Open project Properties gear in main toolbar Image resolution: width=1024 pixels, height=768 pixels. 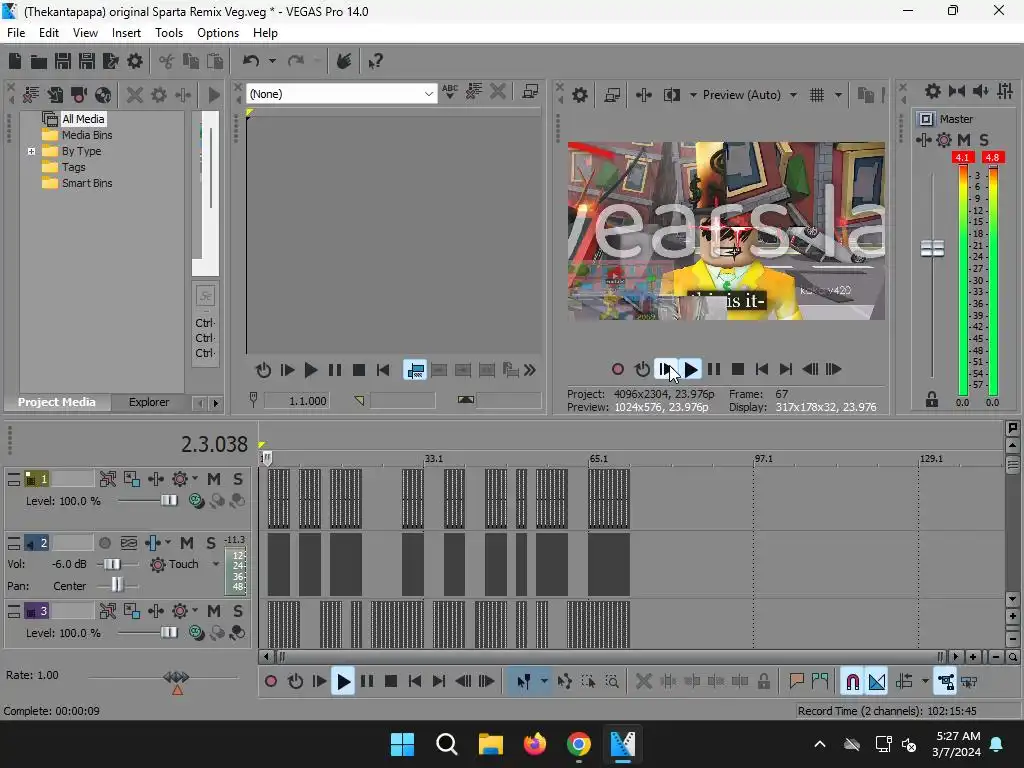pos(135,61)
